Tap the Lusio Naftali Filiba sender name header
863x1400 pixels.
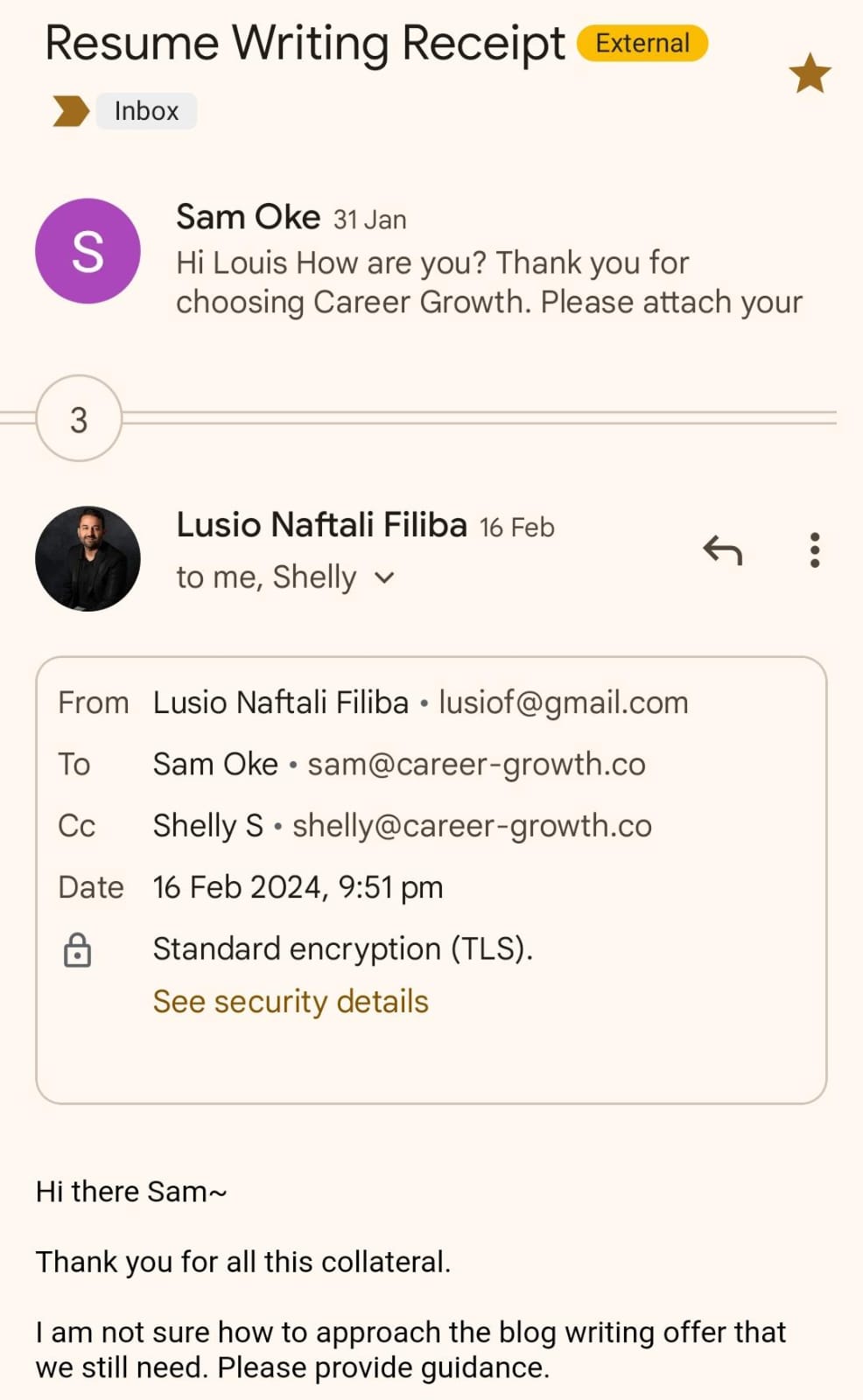[x=321, y=525]
